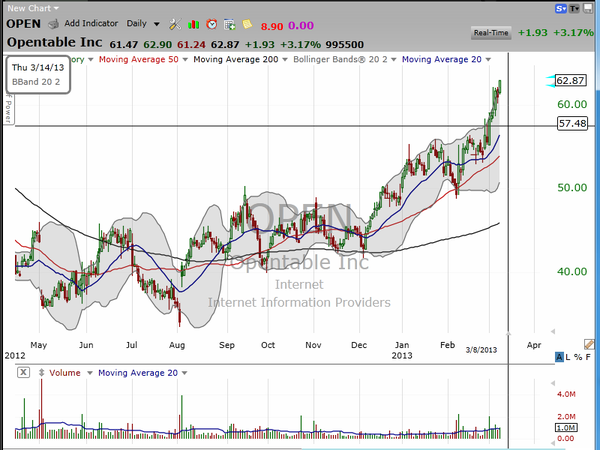Close volume pane with X box
The width and height of the screenshot is (600, 450).
click(23, 372)
